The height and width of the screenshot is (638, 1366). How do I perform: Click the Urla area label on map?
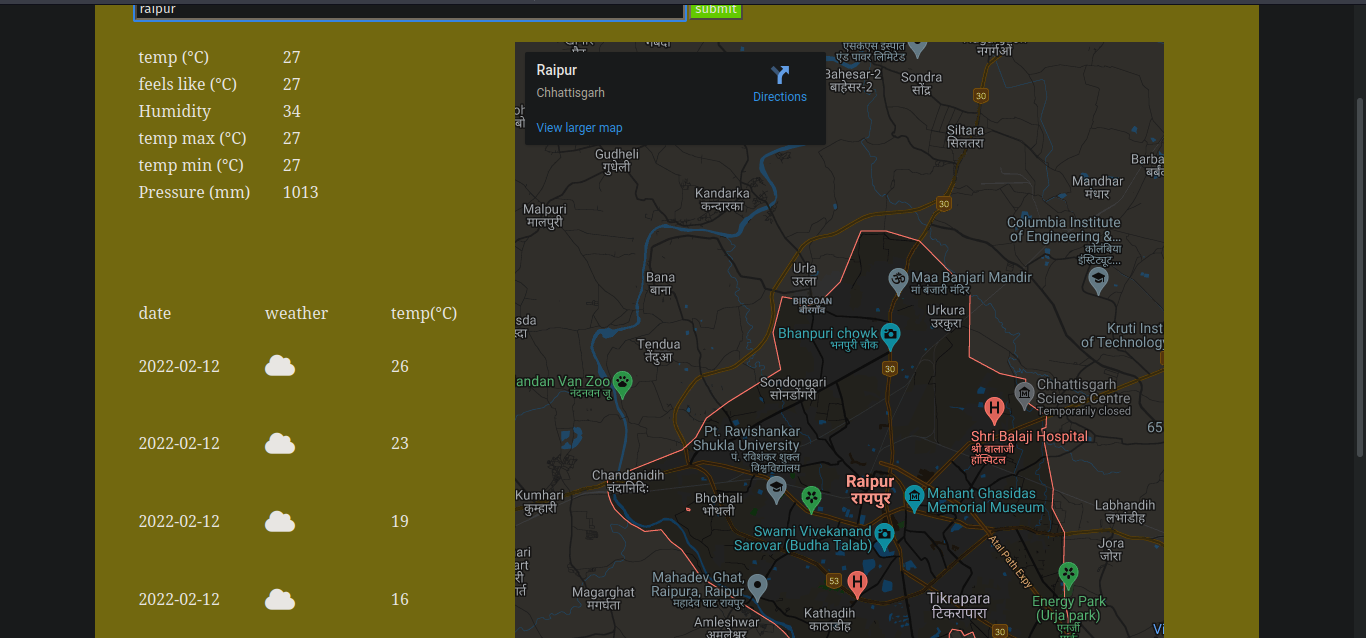804,275
